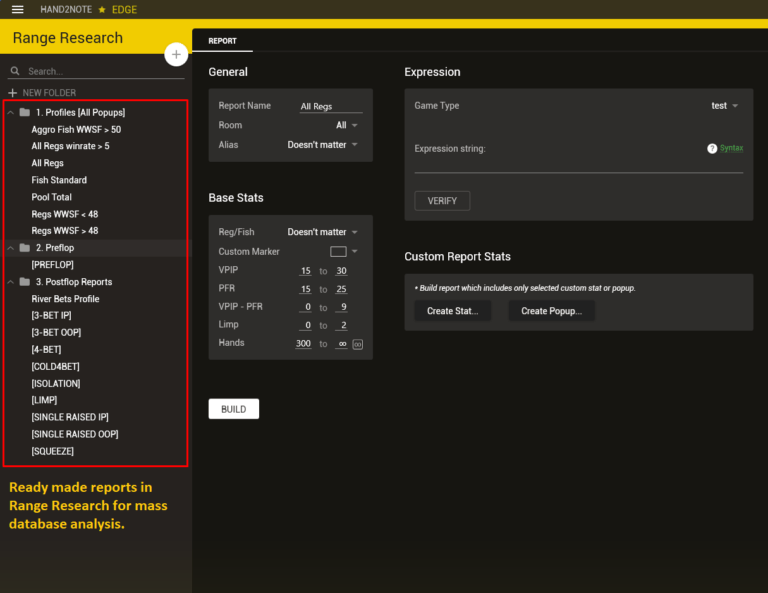
Task: Switch to the REPORT tab
Action: 222,41
